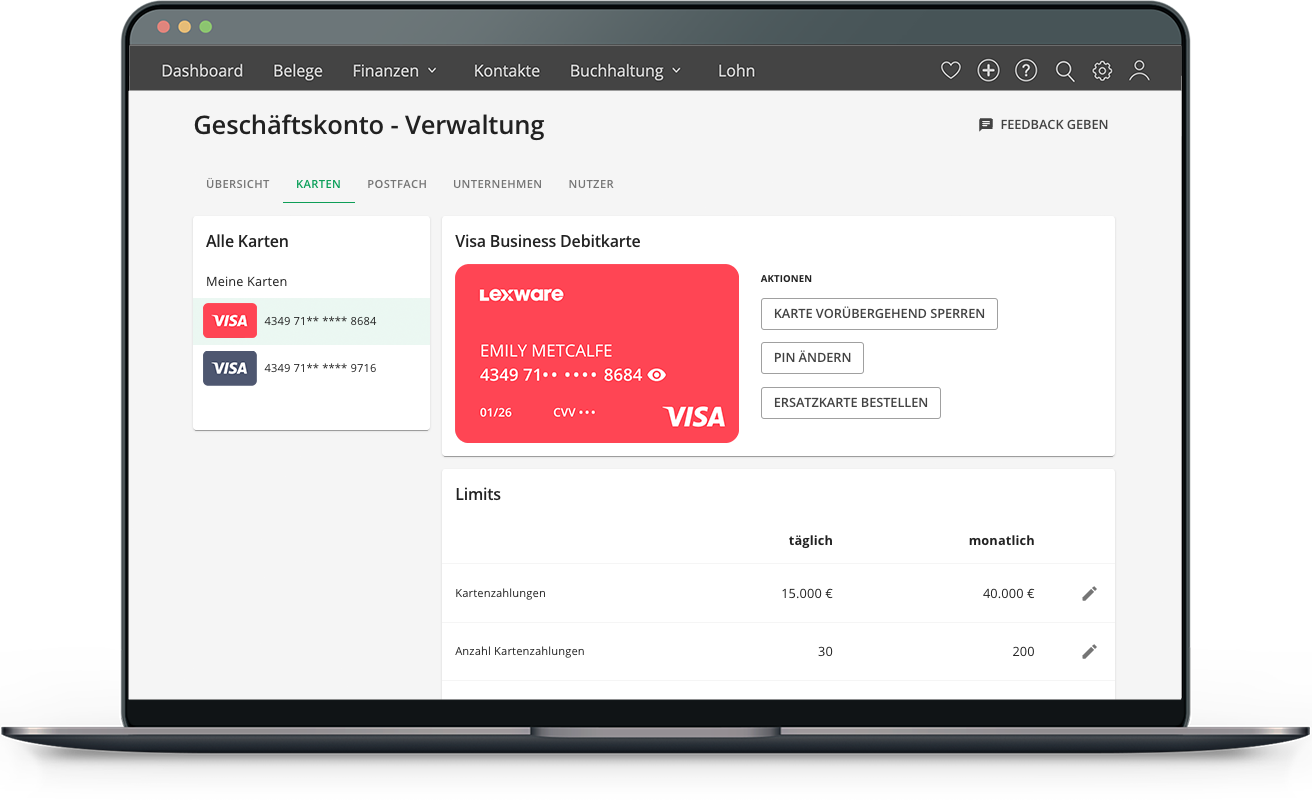Show full card number with eye icon

click(x=657, y=375)
